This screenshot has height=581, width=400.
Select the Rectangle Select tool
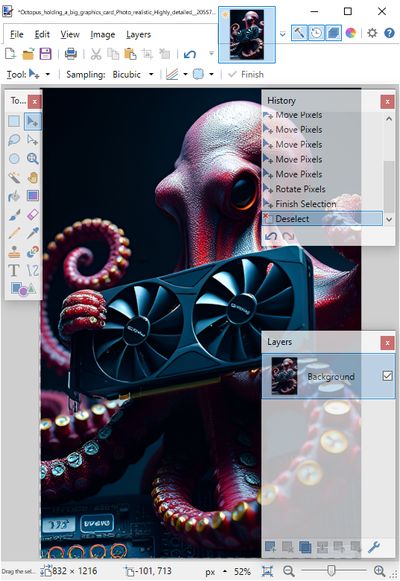pyautogui.click(x=14, y=121)
